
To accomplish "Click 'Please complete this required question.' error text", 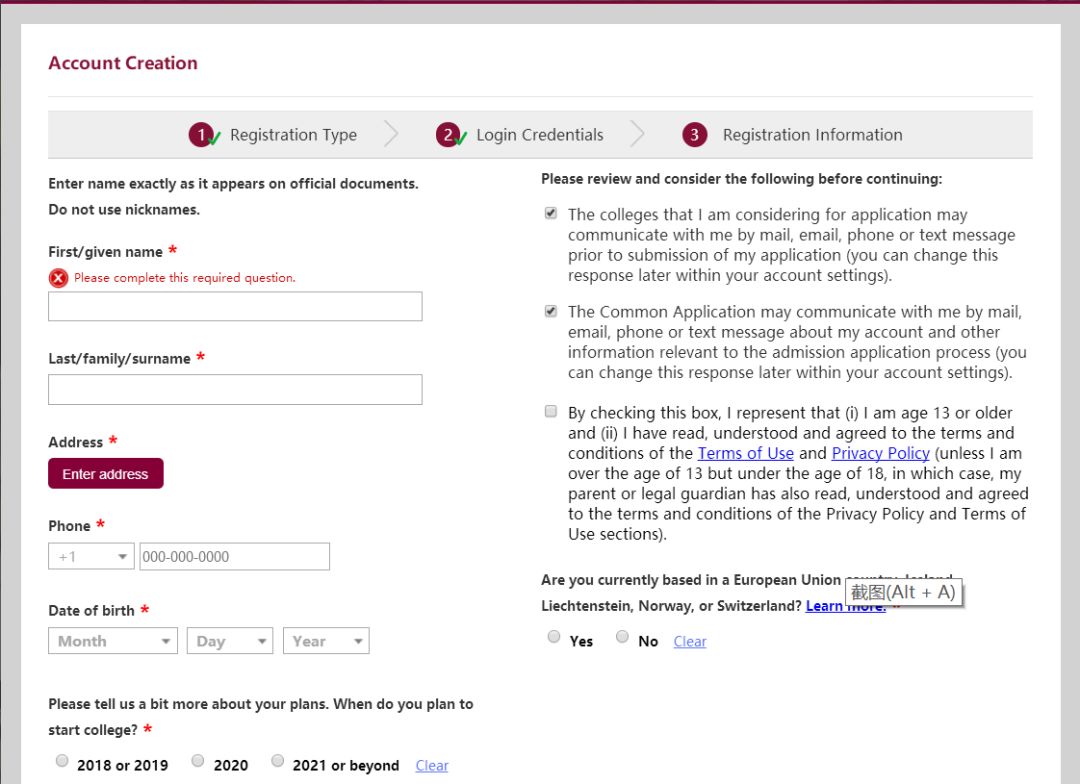I will pyautogui.click(x=185, y=278).
